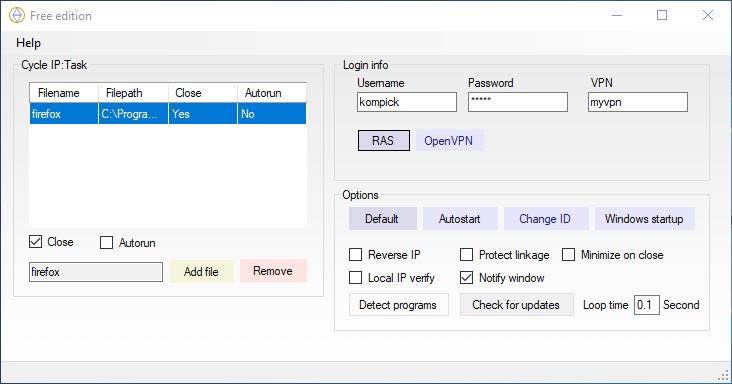Click the Windows startup button
The height and width of the screenshot is (384, 732).
[x=645, y=219]
